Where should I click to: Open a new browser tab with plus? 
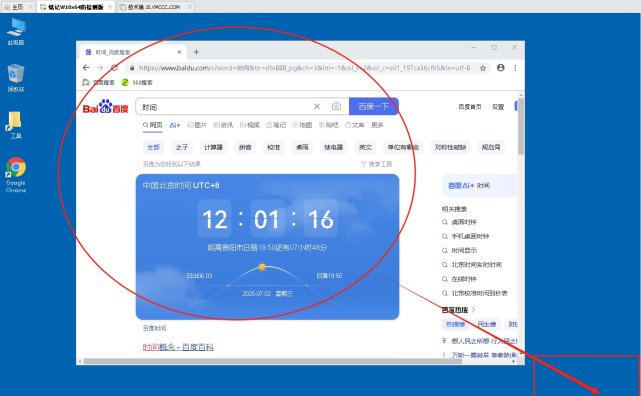coord(196,52)
